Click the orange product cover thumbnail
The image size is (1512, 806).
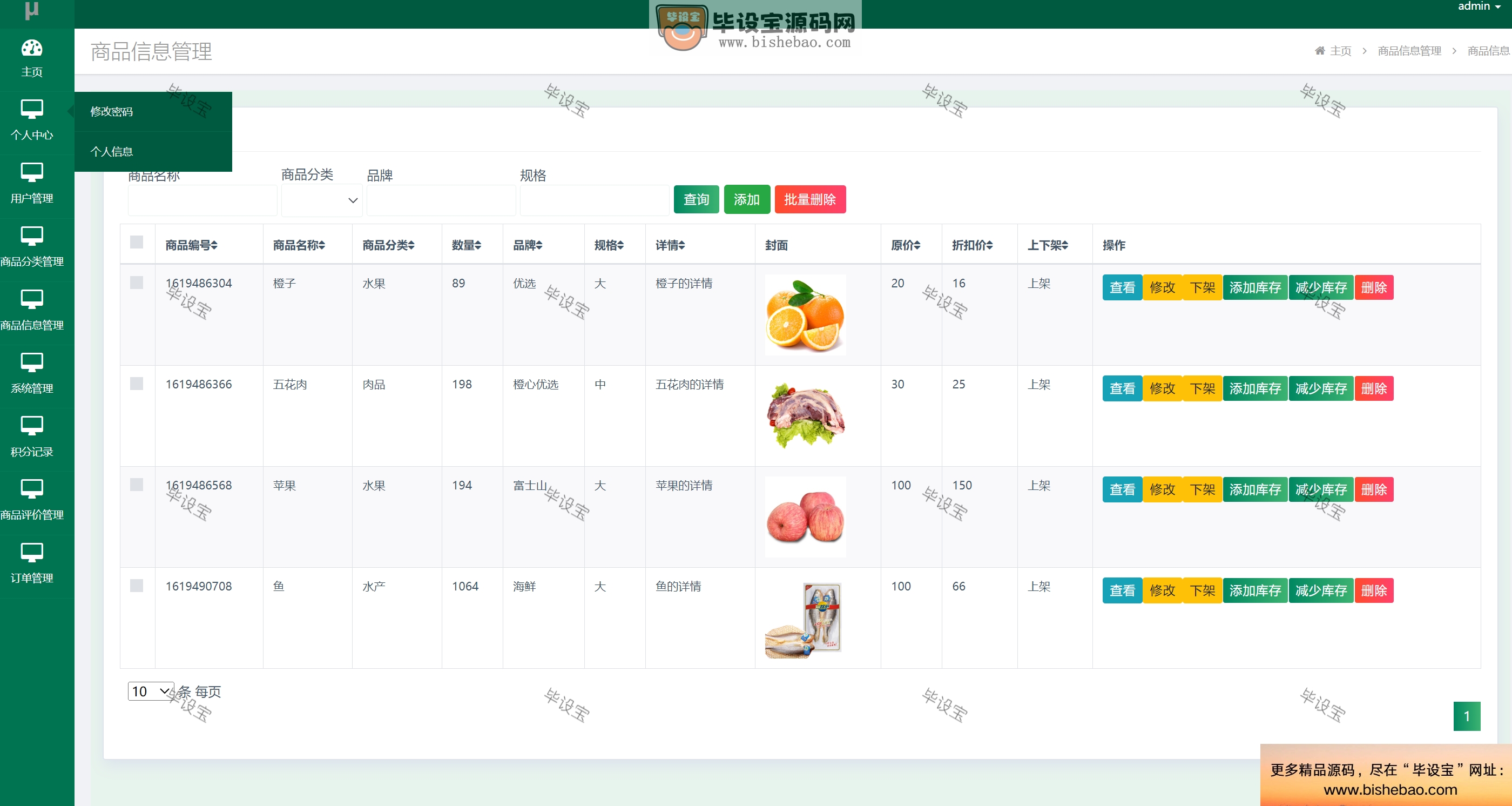point(805,315)
